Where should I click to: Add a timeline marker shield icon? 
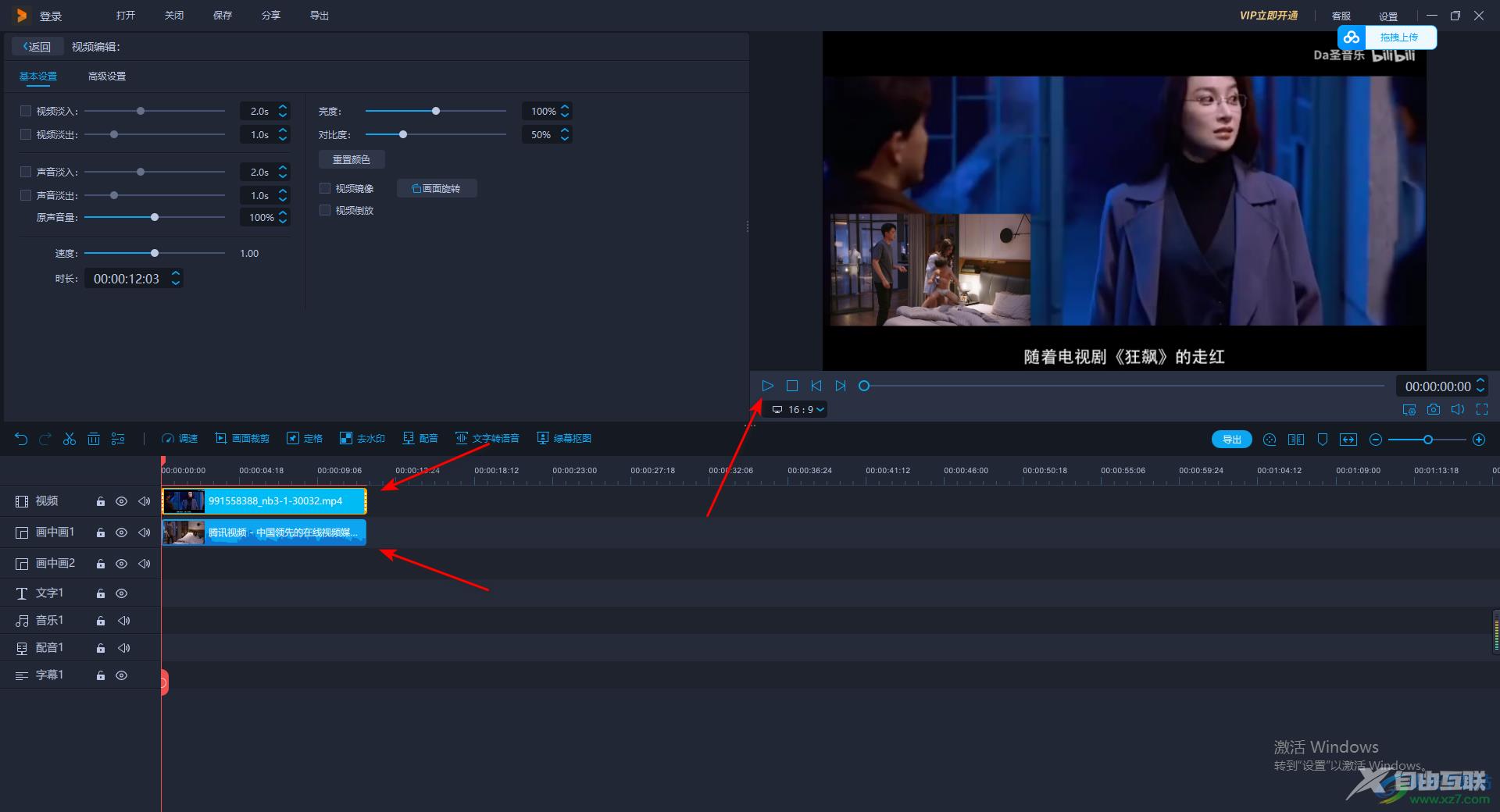coord(1323,440)
